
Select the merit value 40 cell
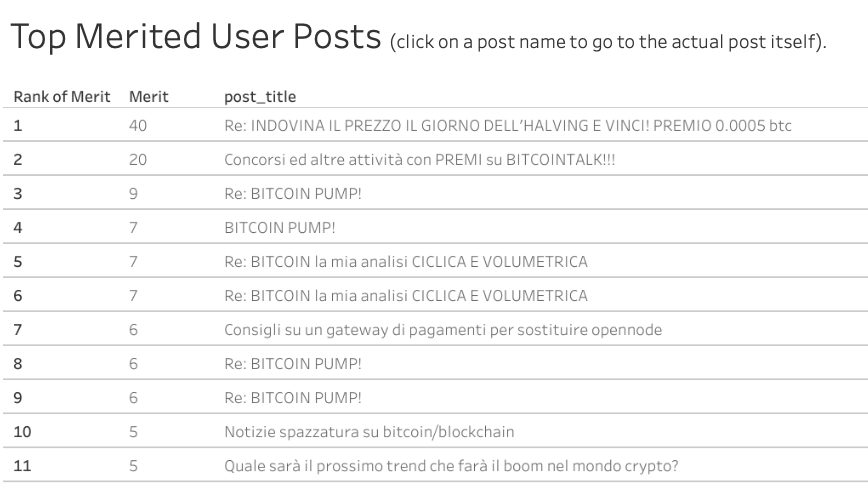tap(138, 126)
